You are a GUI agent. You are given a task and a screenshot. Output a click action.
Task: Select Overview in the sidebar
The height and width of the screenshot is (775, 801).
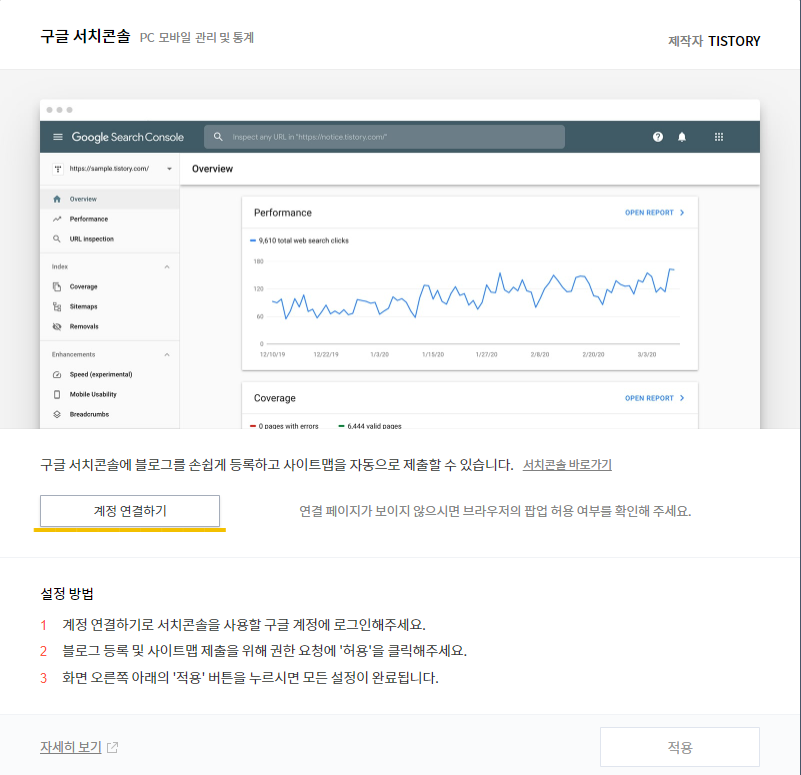point(110,199)
